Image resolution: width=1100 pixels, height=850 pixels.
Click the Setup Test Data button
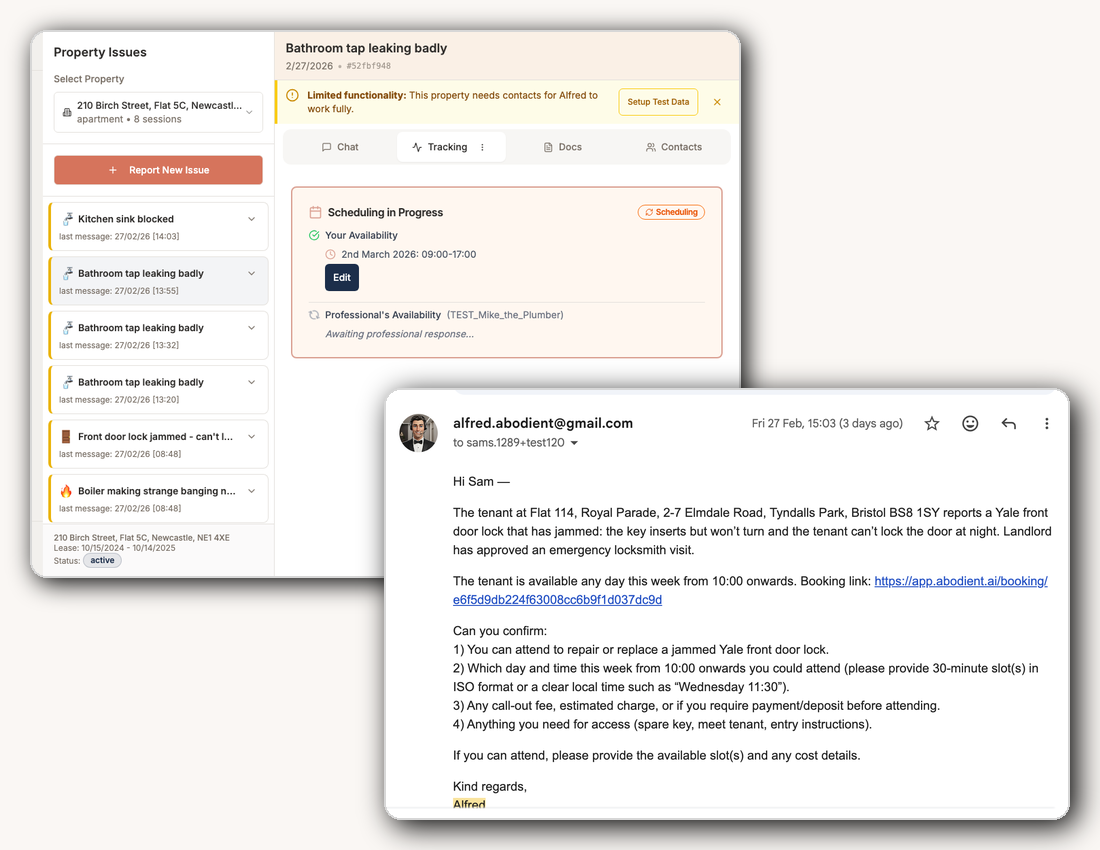pyautogui.click(x=658, y=101)
